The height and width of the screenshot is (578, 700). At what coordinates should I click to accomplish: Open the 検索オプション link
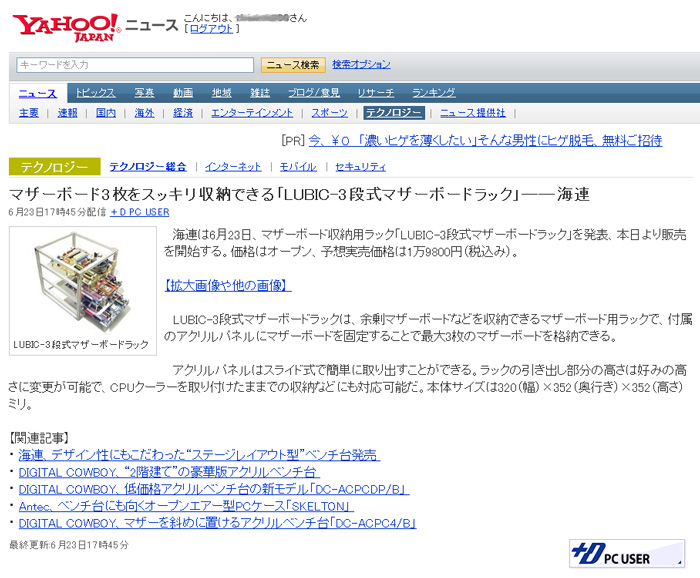coord(361,64)
